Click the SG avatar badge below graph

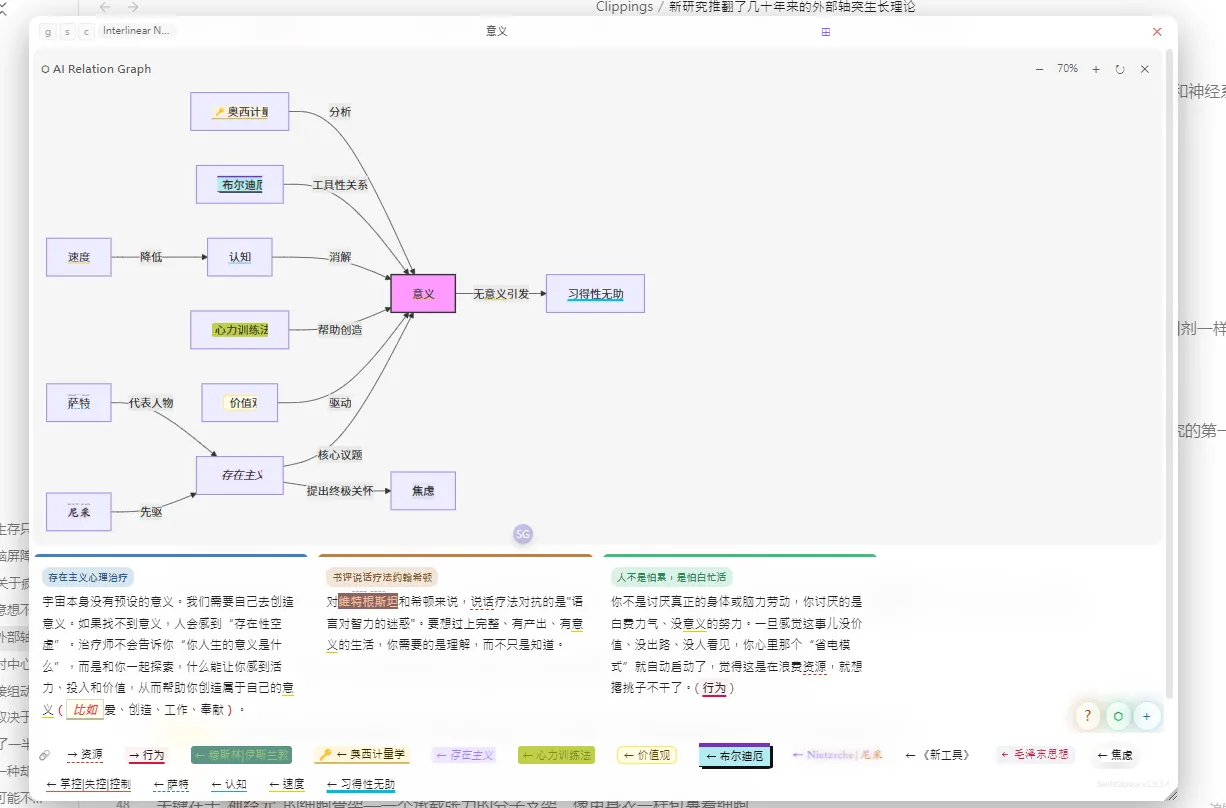pos(523,534)
